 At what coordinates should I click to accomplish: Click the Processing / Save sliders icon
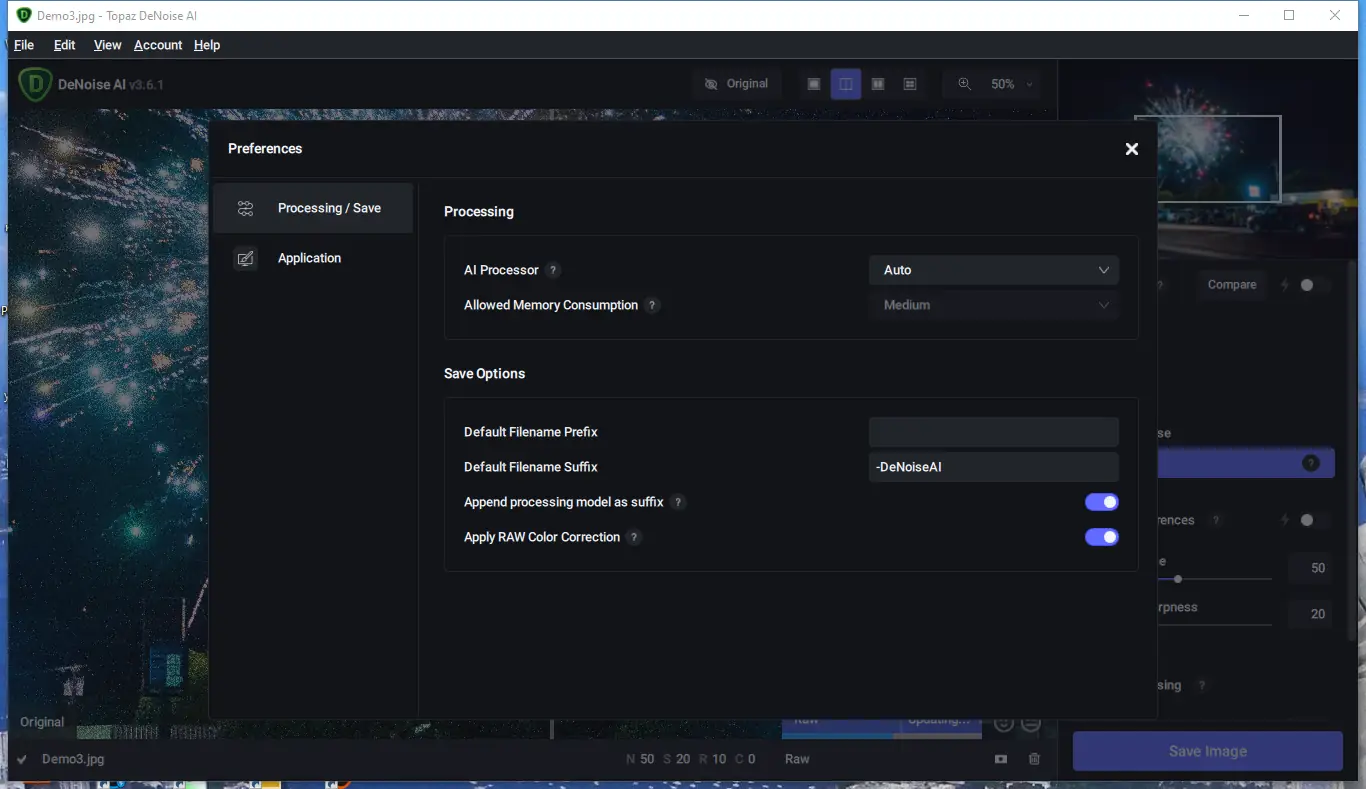245,208
